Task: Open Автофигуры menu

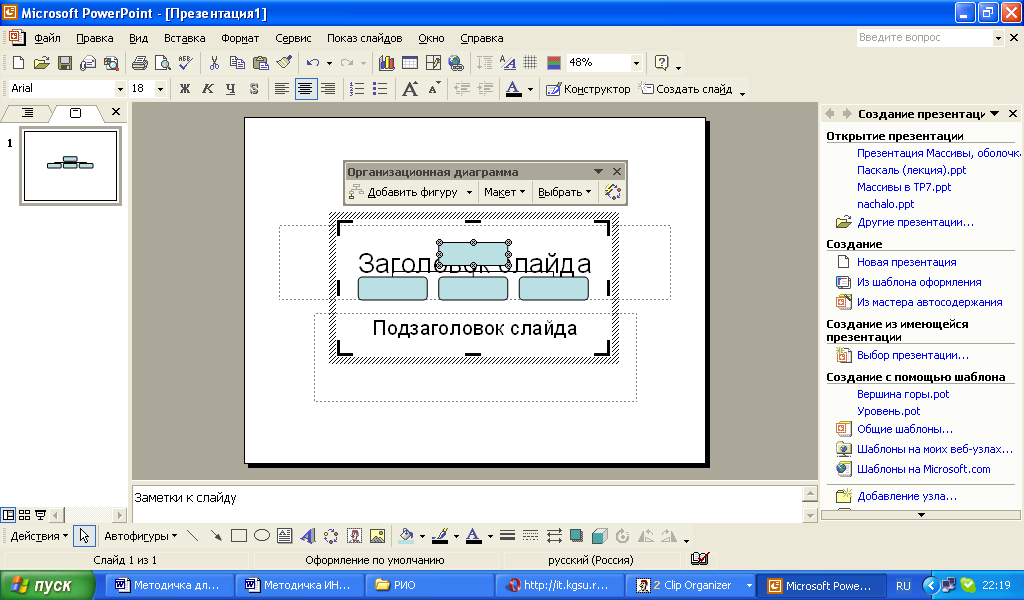Action: click(140, 536)
